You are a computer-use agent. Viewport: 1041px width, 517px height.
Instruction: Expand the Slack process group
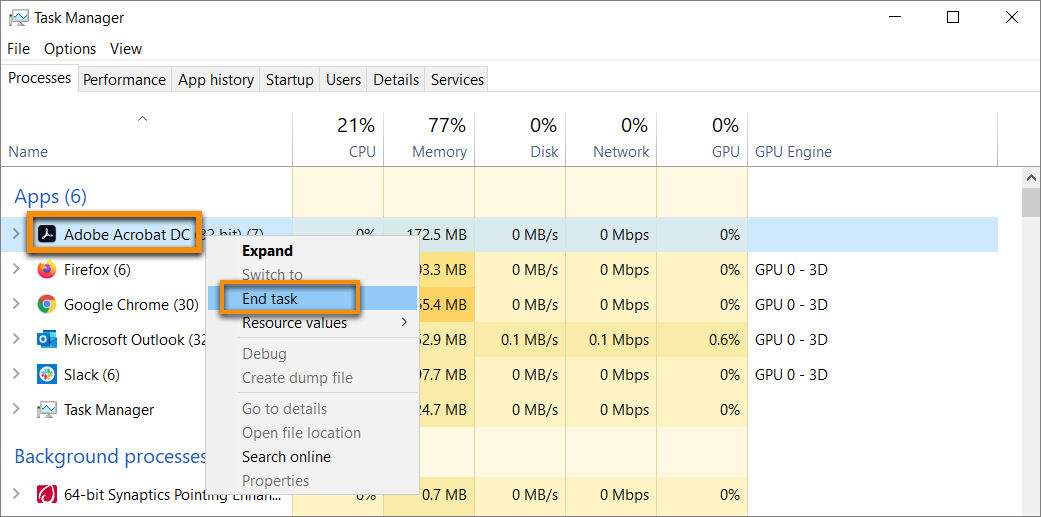[16, 375]
